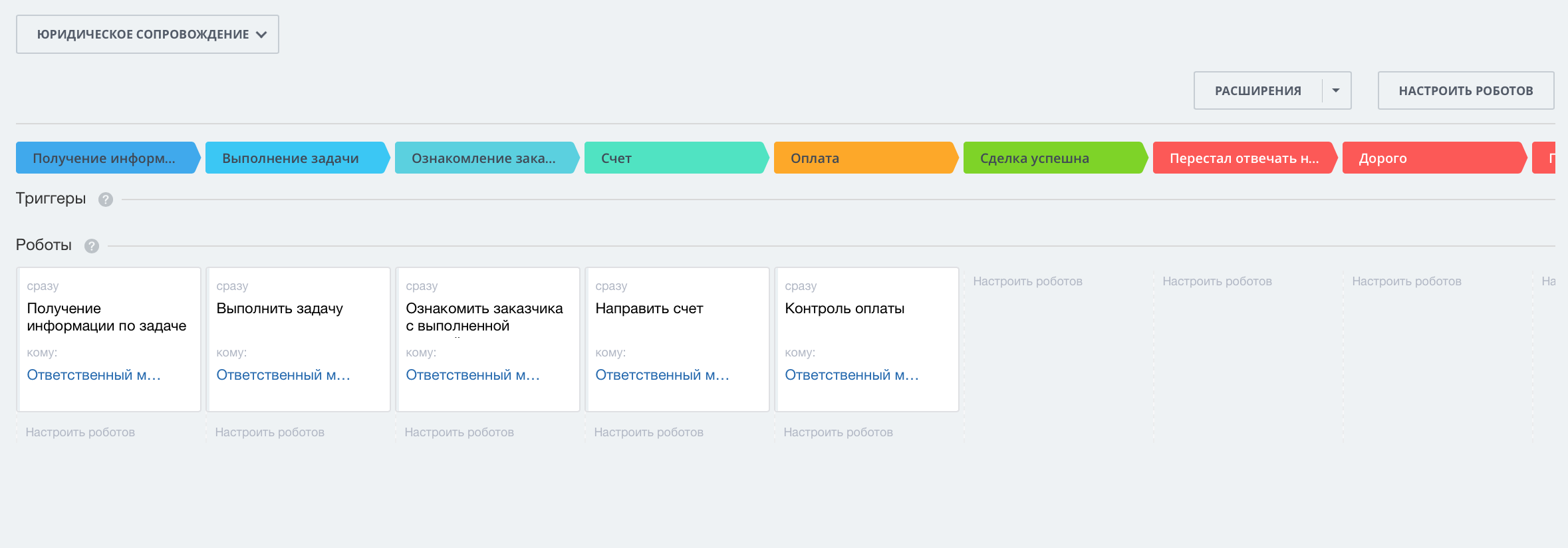Click Ответственный м... link in Контроль оплаты
Screen dimensions: 1568x548
[851, 375]
